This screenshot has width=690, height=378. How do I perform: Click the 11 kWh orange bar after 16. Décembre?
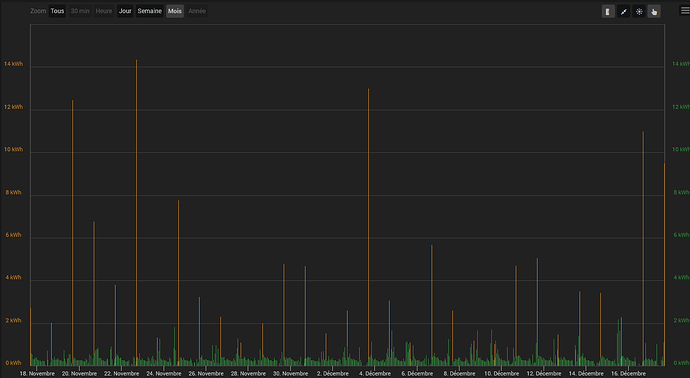point(643,249)
